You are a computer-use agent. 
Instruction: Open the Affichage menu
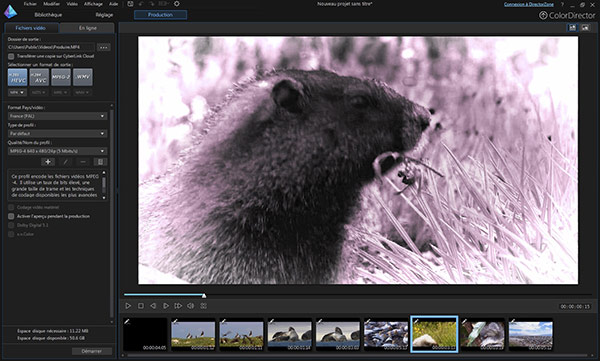click(x=93, y=4)
